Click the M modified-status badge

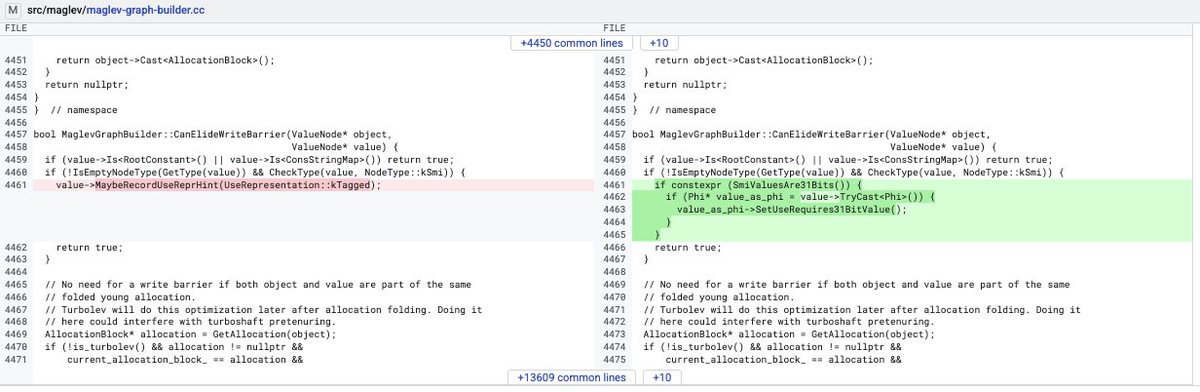[13, 9]
